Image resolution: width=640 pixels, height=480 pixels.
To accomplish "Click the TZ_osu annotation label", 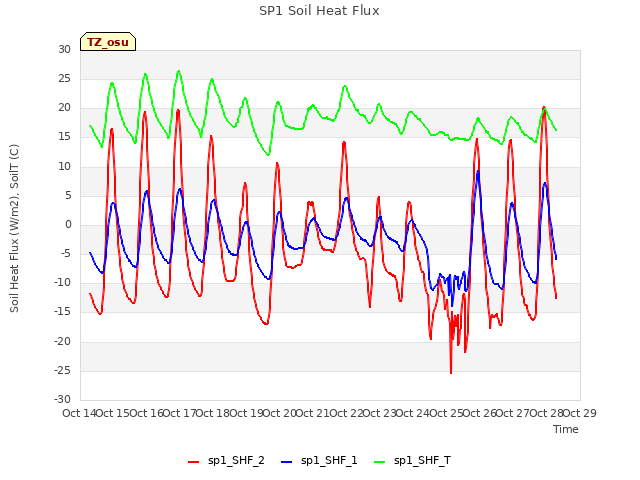I will point(108,42).
